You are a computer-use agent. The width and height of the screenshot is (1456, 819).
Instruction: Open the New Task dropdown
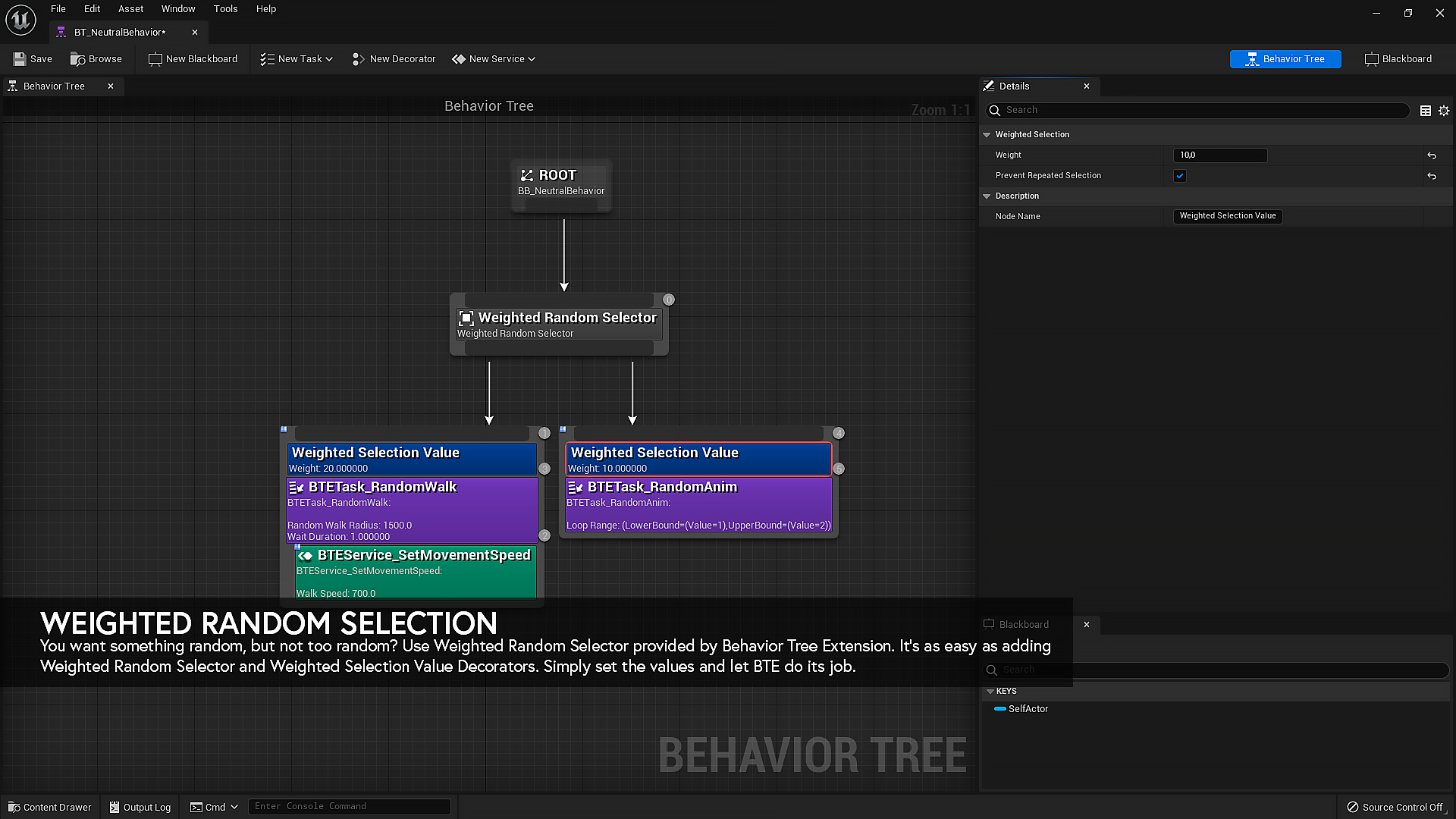(297, 59)
